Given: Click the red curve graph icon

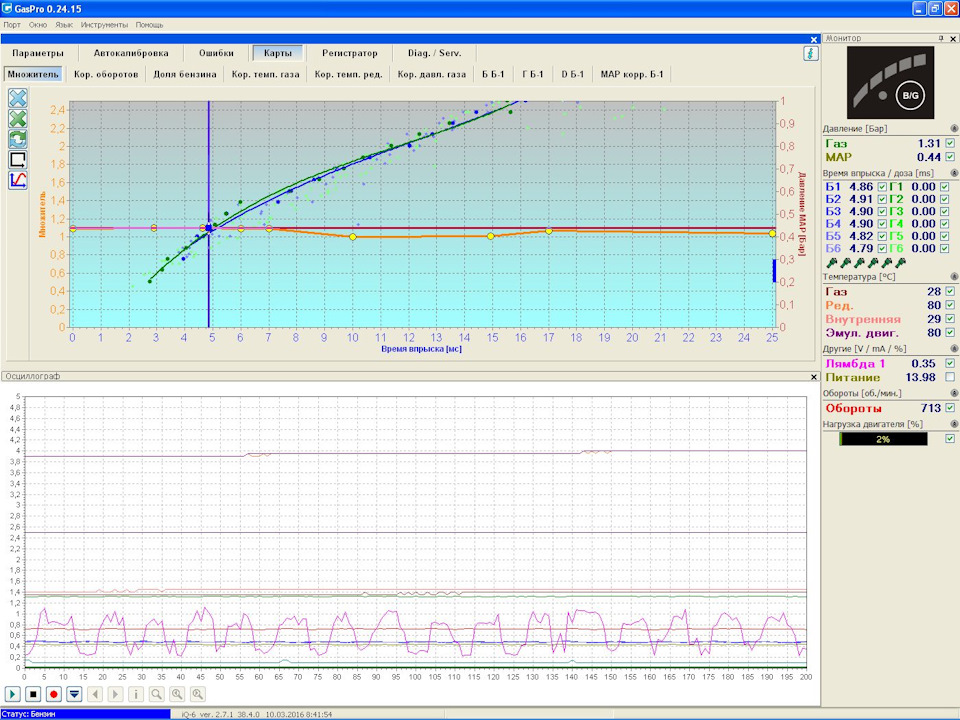Looking at the screenshot, I should [x=18, y=180].
